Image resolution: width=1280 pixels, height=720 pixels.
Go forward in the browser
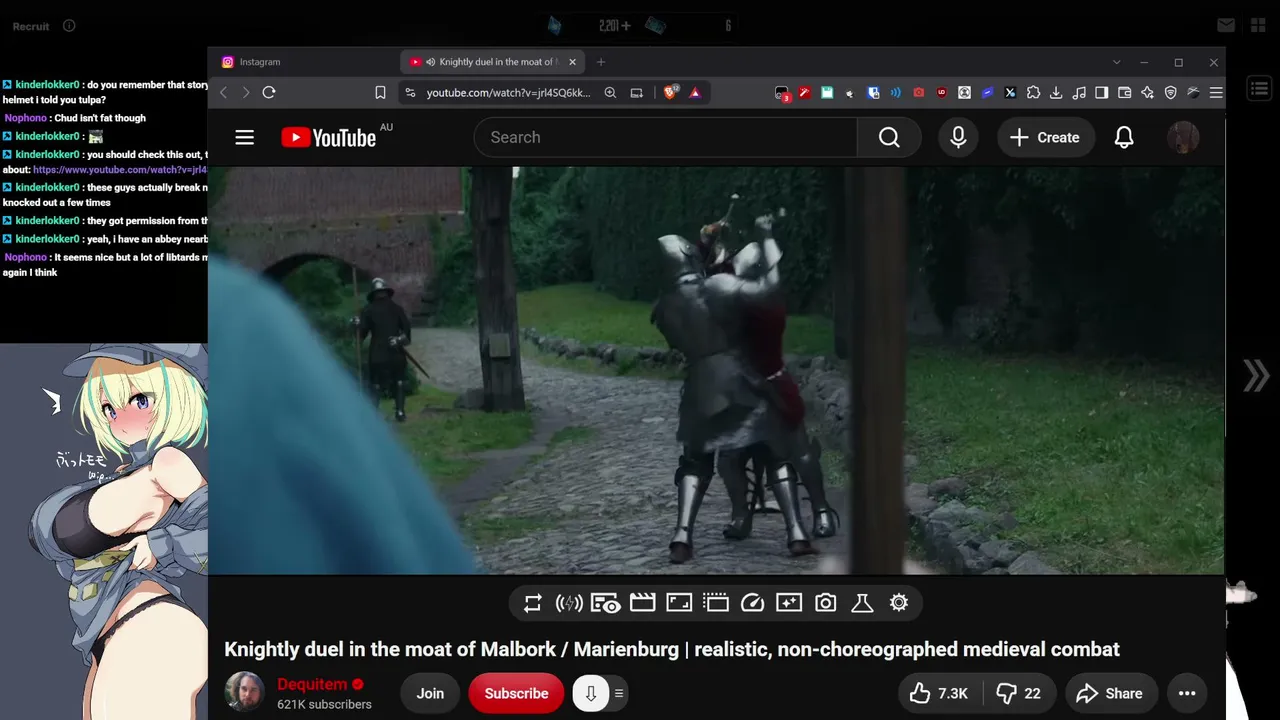[245, 93]
